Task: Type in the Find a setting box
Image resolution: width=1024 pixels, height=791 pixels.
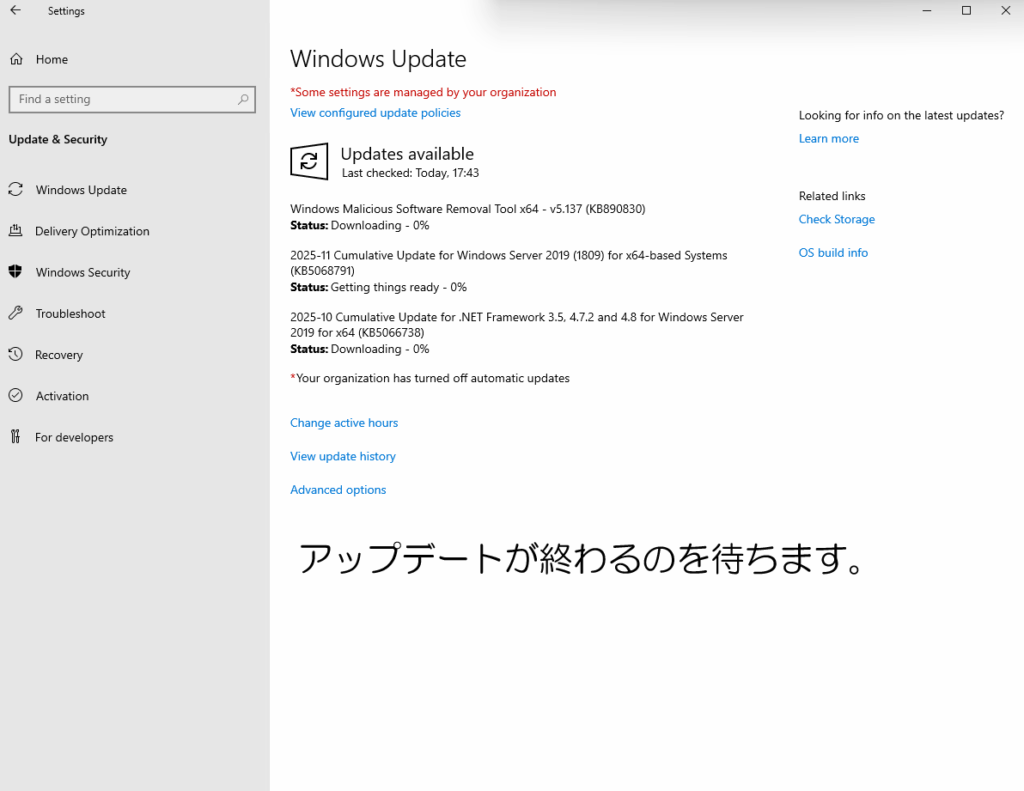Action: coord(120,100)
